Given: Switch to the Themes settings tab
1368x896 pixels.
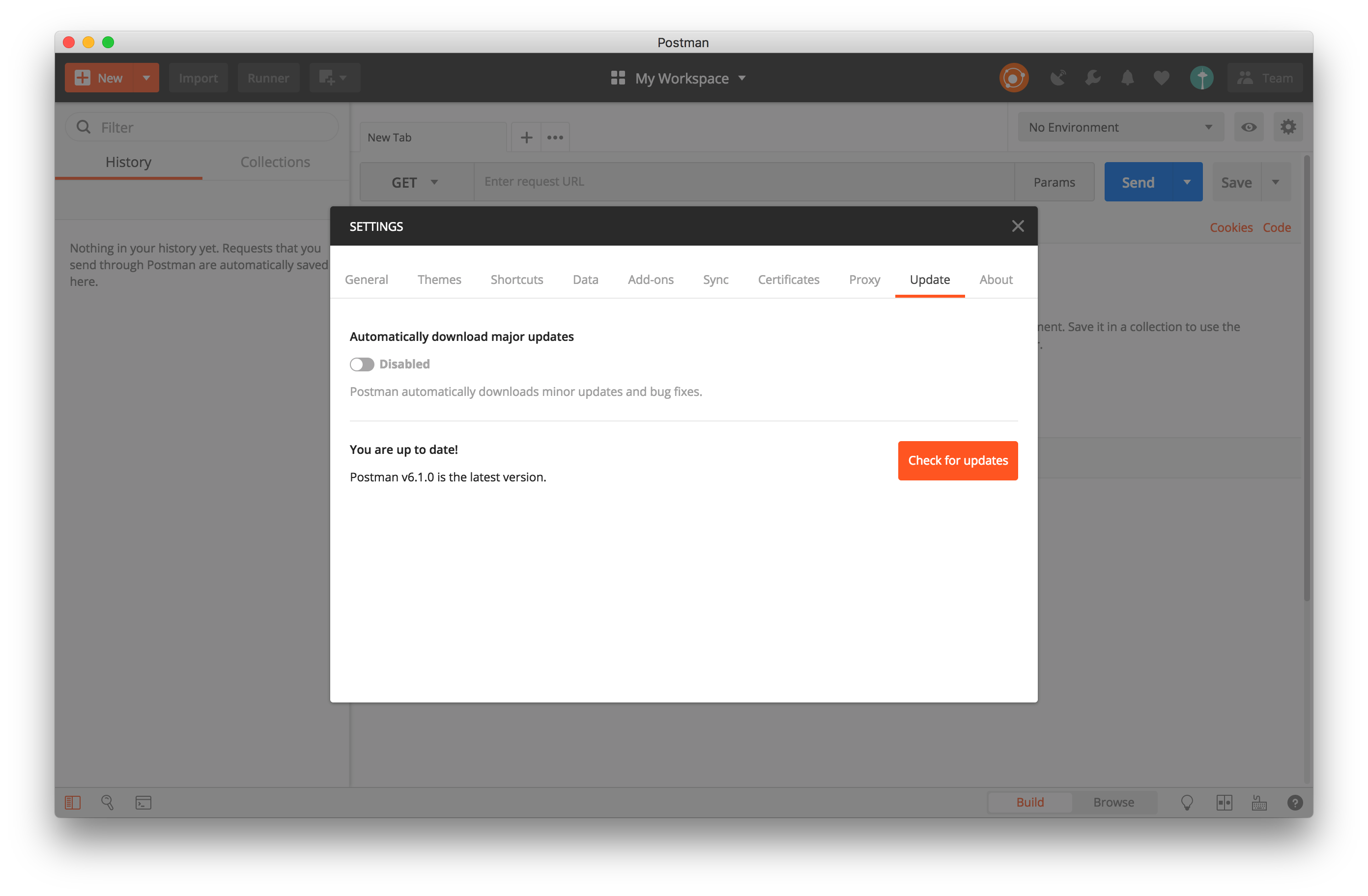Looking at the screenshot, I should (x=438, y=279).
